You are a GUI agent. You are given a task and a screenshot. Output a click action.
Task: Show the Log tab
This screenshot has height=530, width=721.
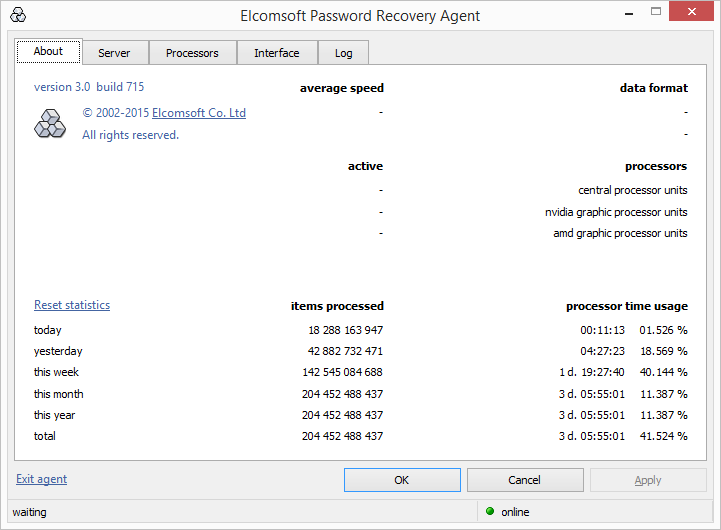[x=343, y=53]
